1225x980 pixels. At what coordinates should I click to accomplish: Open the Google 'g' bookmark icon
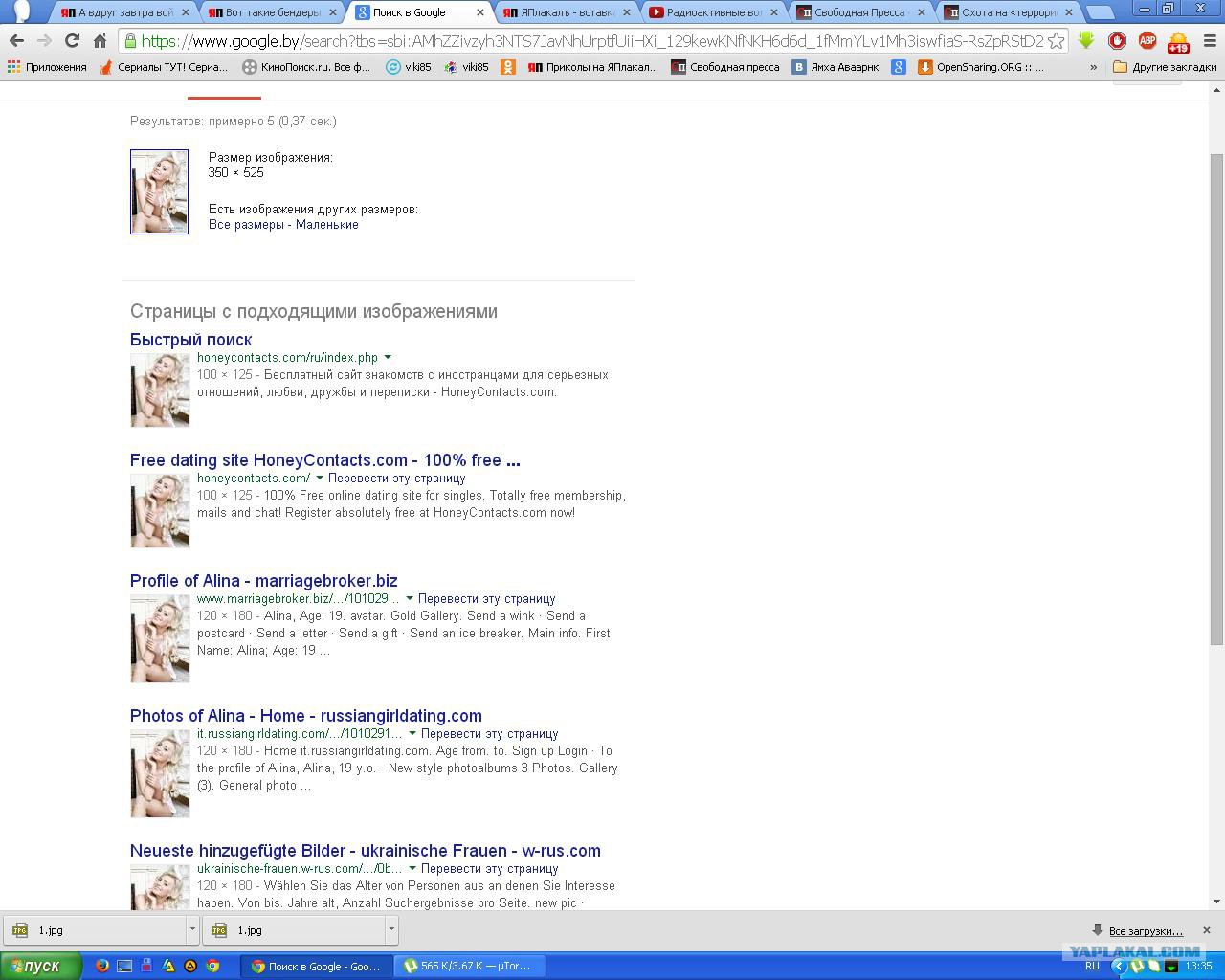pos(898,67)
